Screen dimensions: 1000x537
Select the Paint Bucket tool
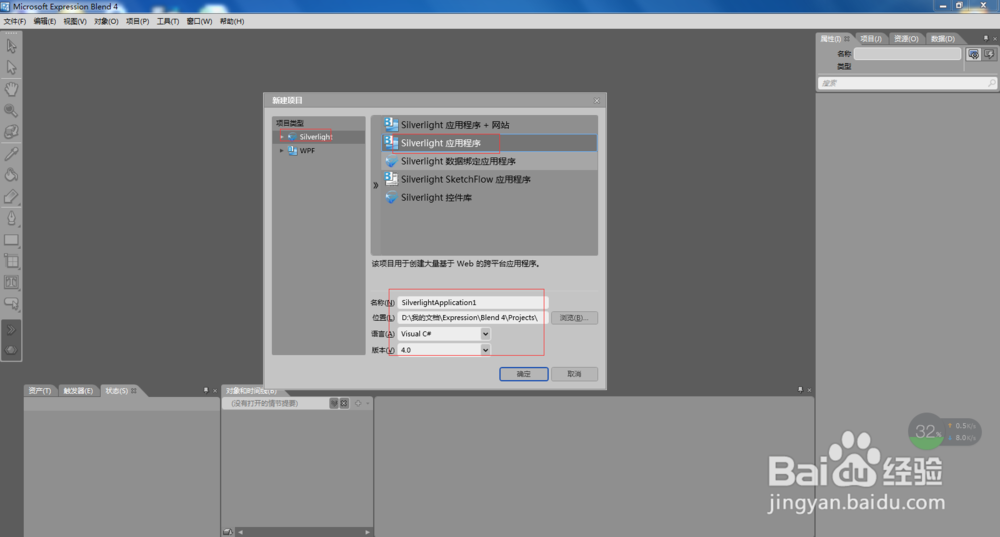pos(11,175)
